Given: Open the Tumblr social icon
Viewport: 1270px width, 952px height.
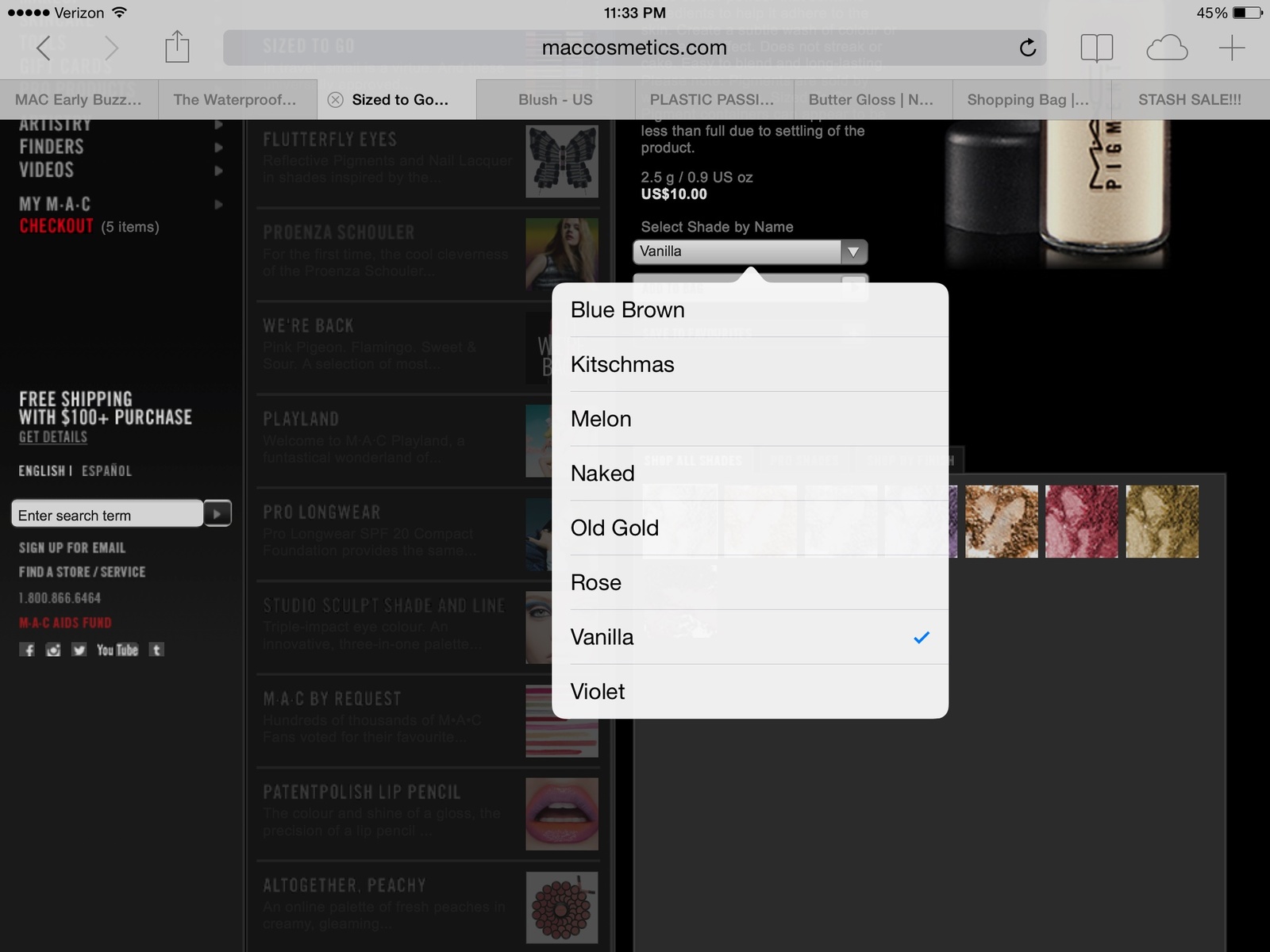Looking at the screenshot, I should 156,650.
